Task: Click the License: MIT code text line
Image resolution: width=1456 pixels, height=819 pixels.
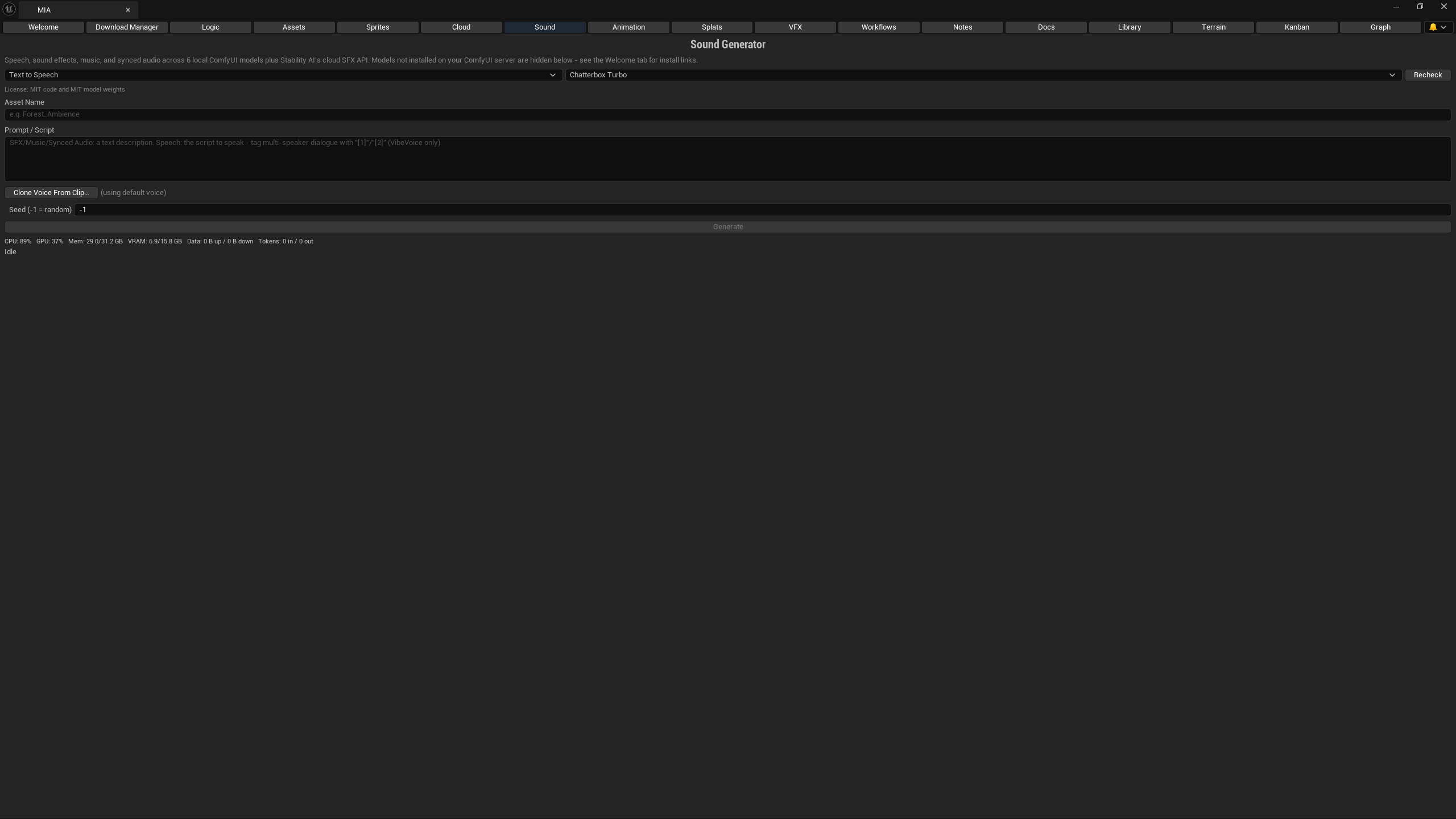Action: (65, 90)
